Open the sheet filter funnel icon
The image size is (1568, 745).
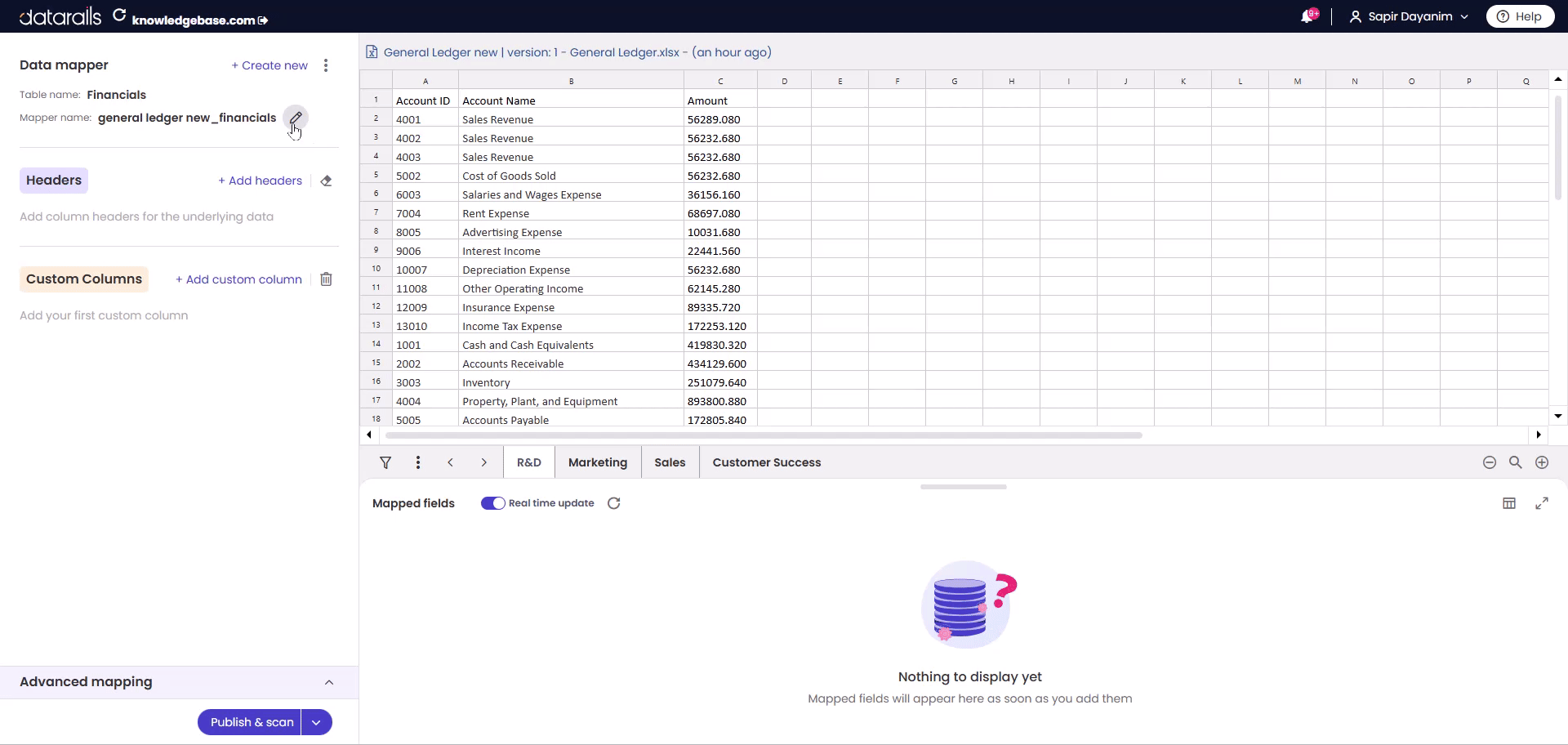click(x=385, y=462)
